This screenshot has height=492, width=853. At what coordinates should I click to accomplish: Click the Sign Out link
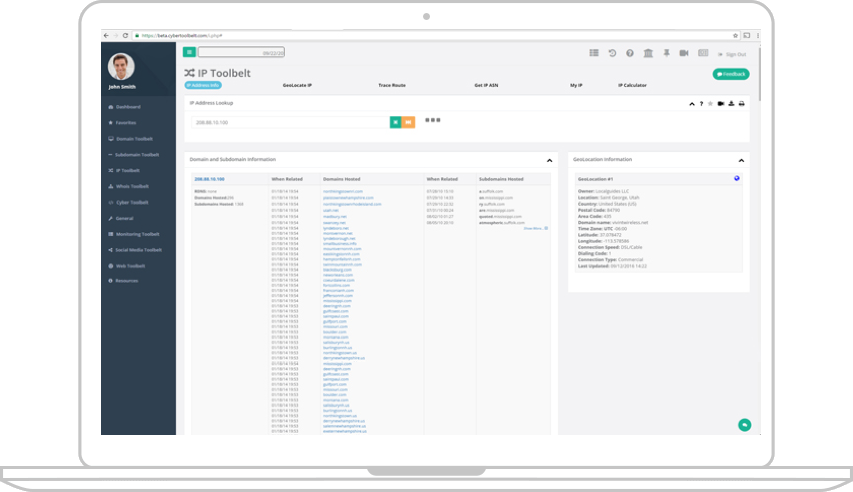732,54
